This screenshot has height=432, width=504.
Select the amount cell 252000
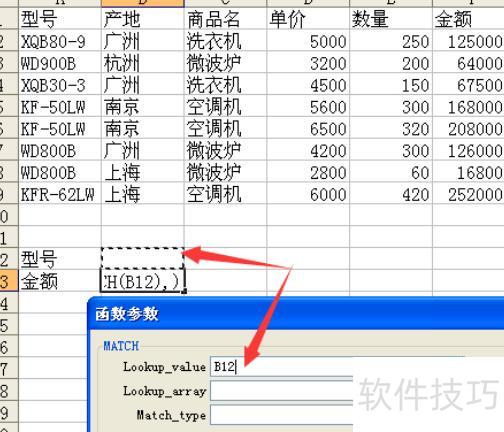click(468, 194)
